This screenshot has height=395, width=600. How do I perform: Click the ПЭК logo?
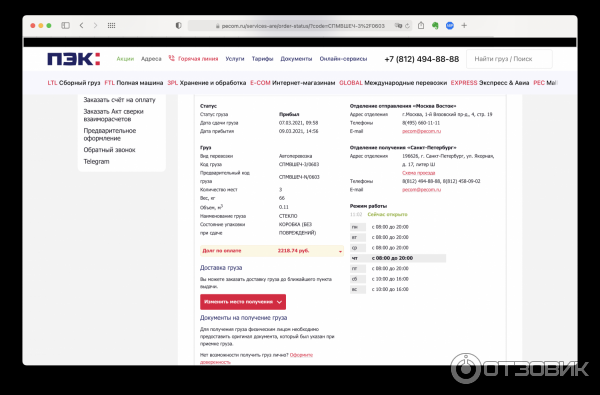[73, 59]
